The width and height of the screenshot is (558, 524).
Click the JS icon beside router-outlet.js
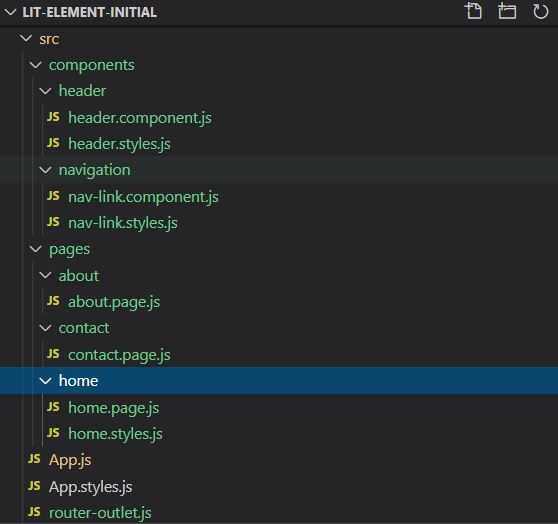click(34, 512)
